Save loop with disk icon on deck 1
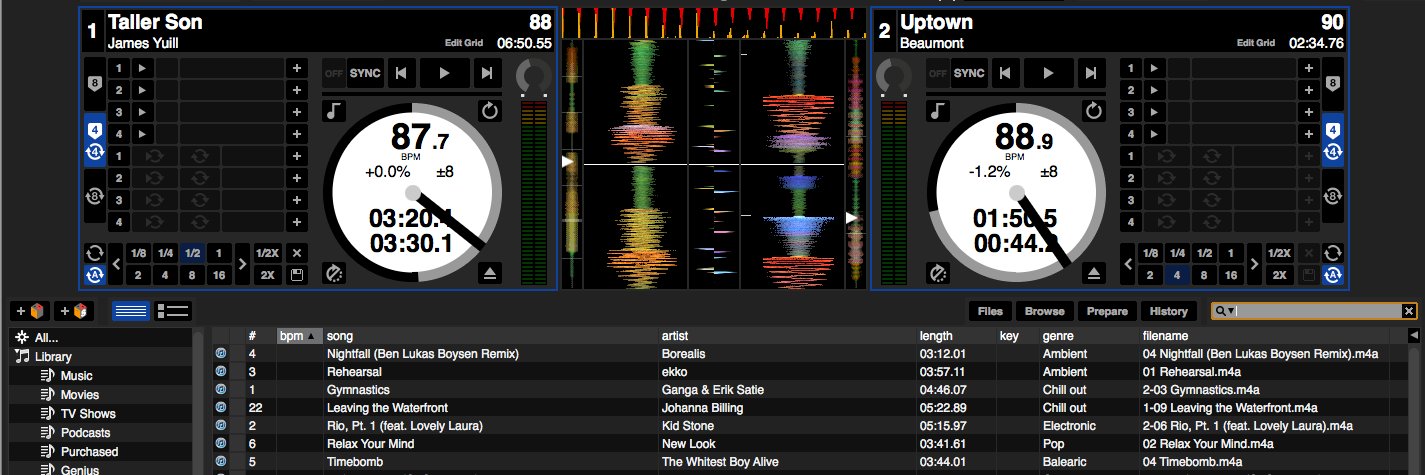 point(296,275)
